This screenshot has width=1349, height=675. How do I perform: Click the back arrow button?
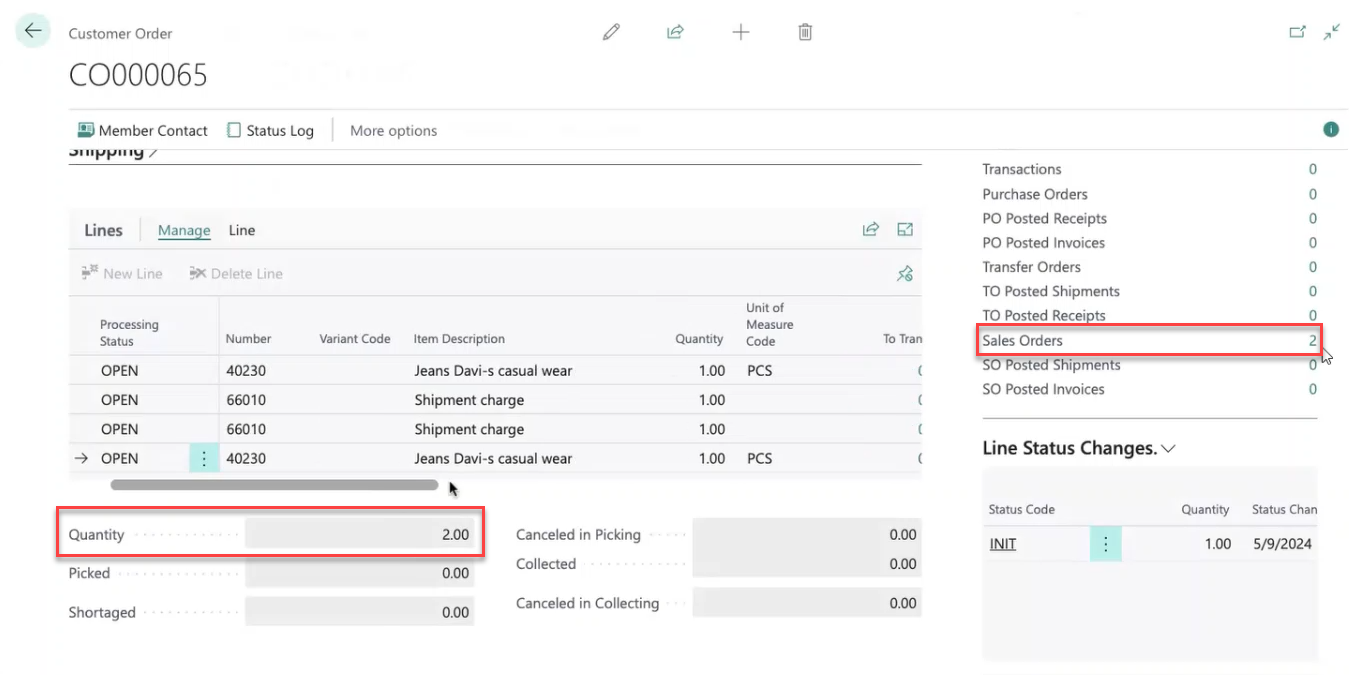[33, 31]
